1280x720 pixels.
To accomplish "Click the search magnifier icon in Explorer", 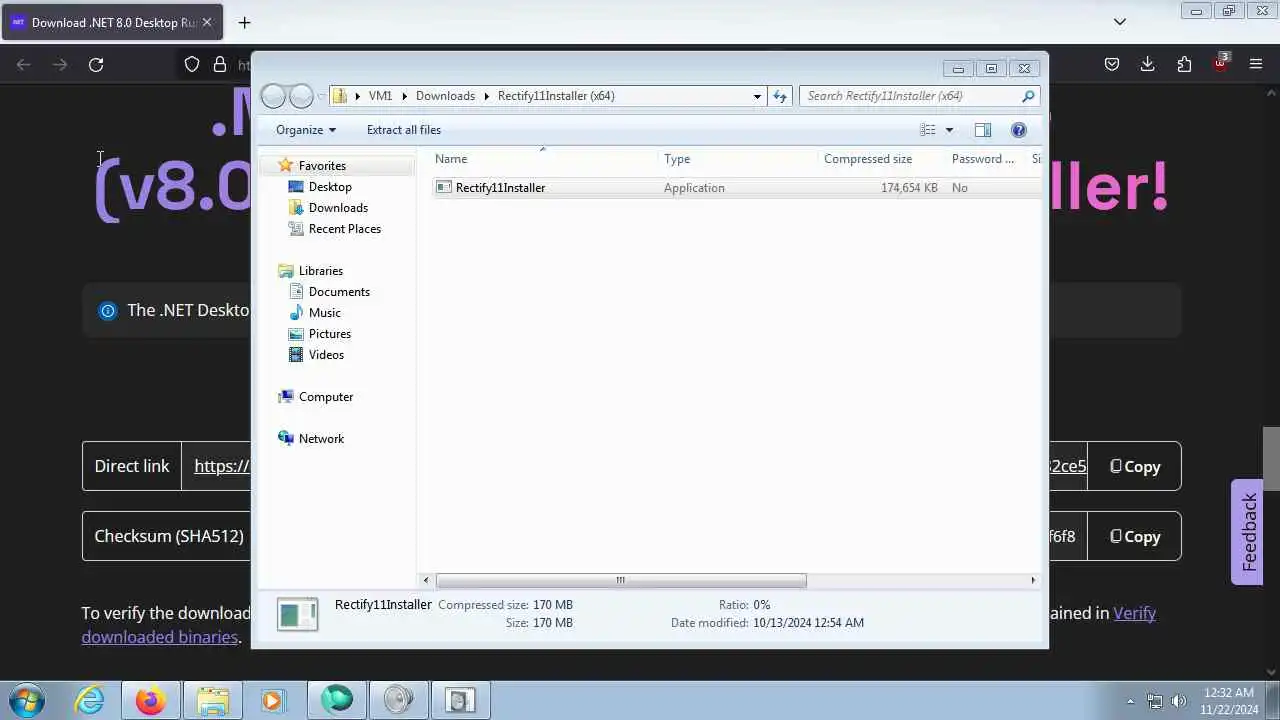I will 1028,96.
